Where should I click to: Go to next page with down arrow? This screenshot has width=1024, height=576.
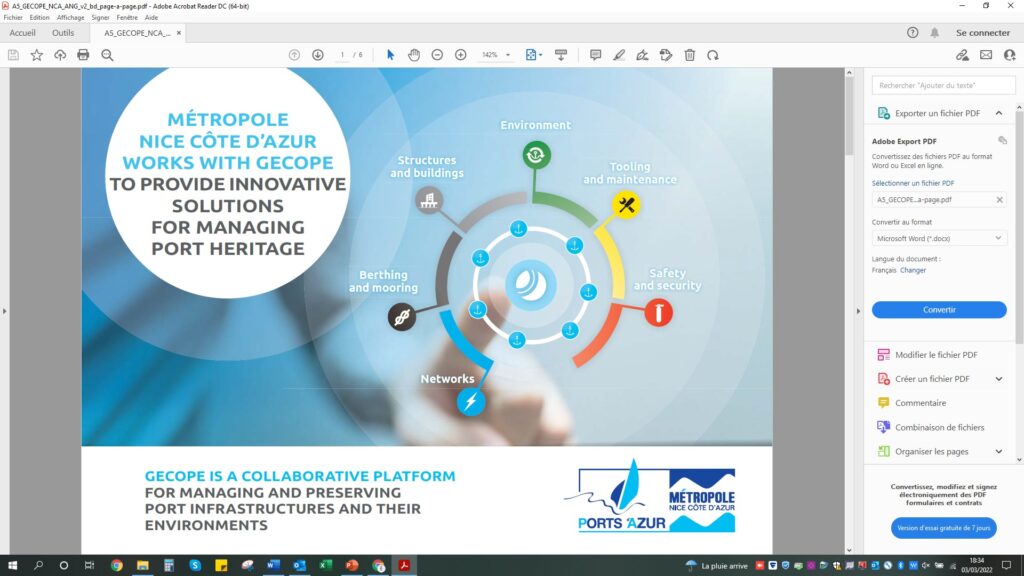click(318, 56)
